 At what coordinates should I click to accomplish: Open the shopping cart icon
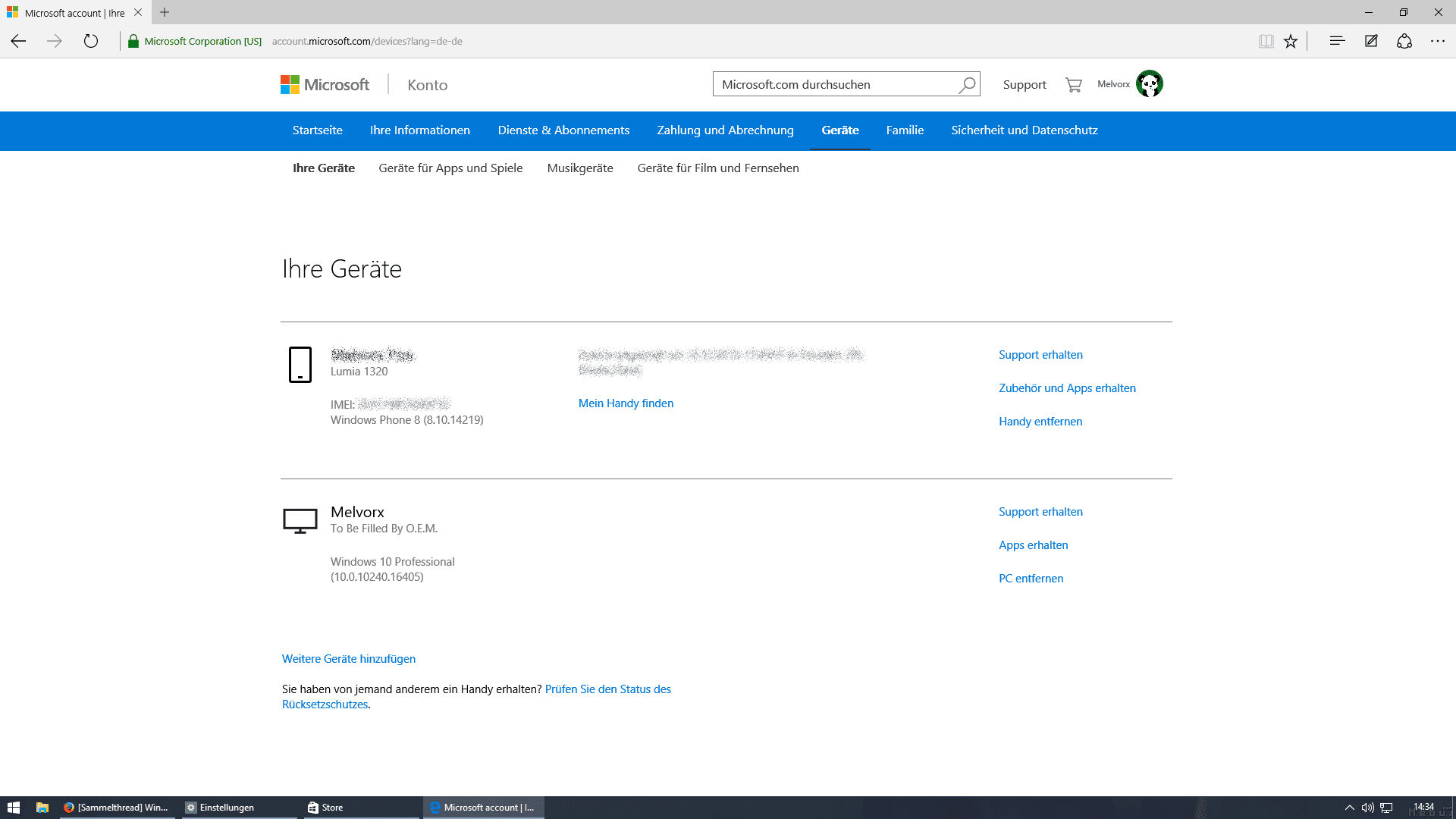click(x=1073, y=85)
